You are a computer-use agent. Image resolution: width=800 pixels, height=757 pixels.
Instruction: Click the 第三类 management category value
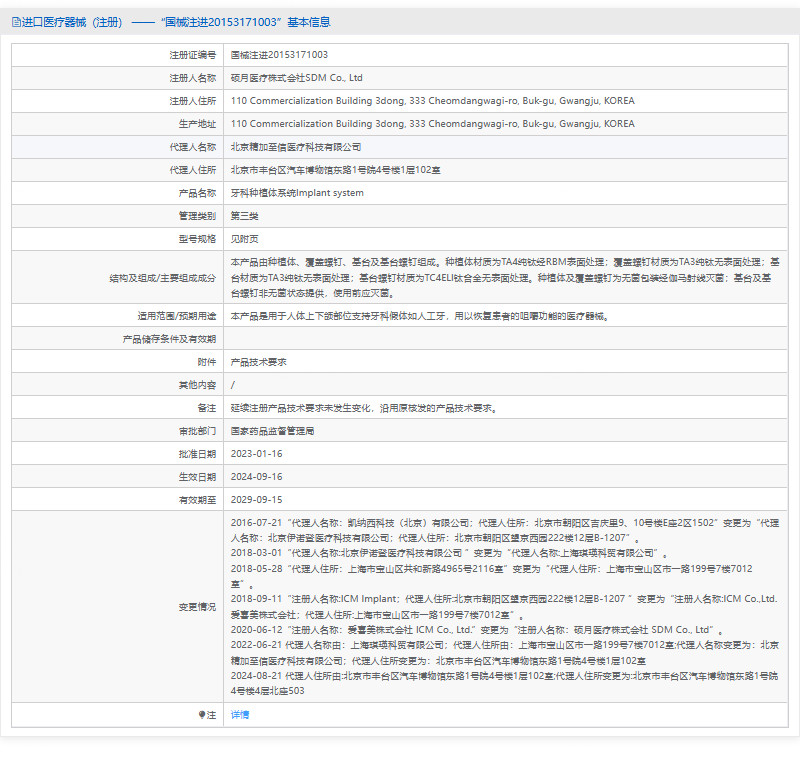tap(244, 216)
